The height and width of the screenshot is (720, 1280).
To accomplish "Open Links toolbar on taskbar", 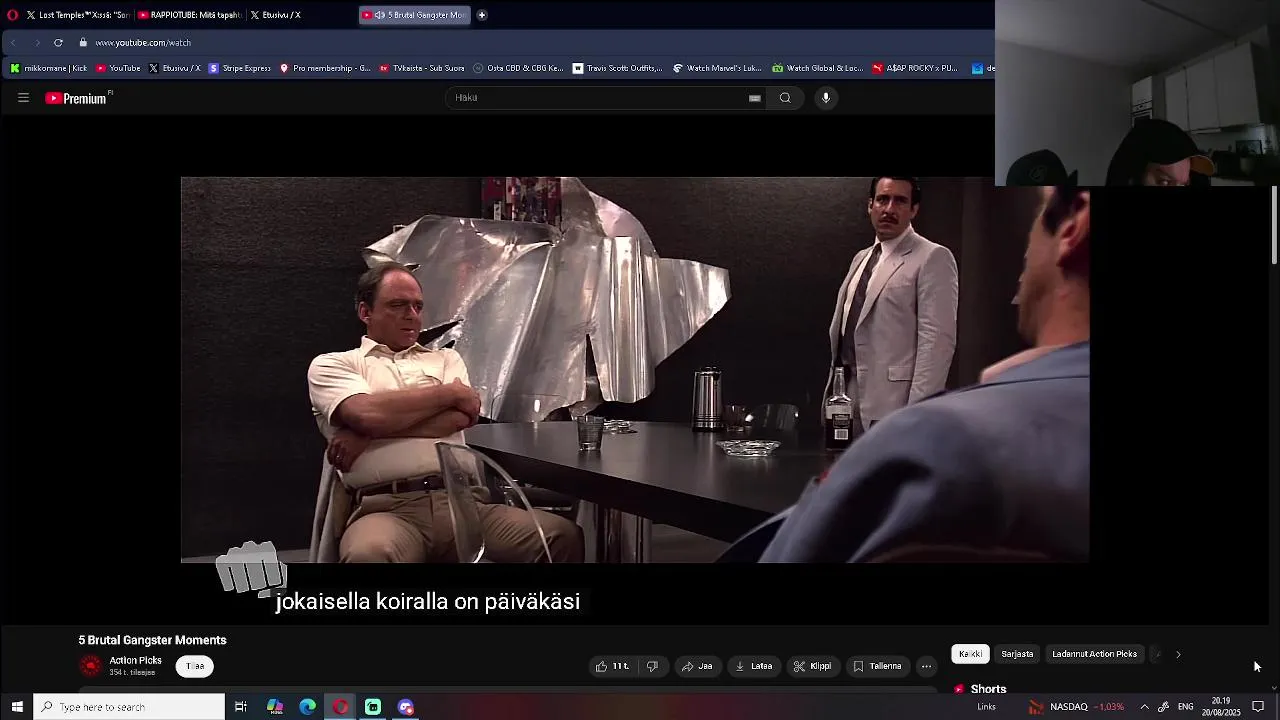I will tap(986, 707).
